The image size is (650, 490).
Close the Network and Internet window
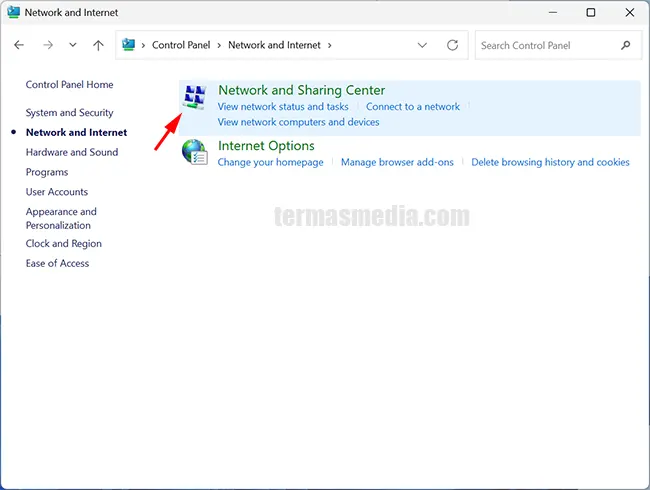click(x=629, y=12)
